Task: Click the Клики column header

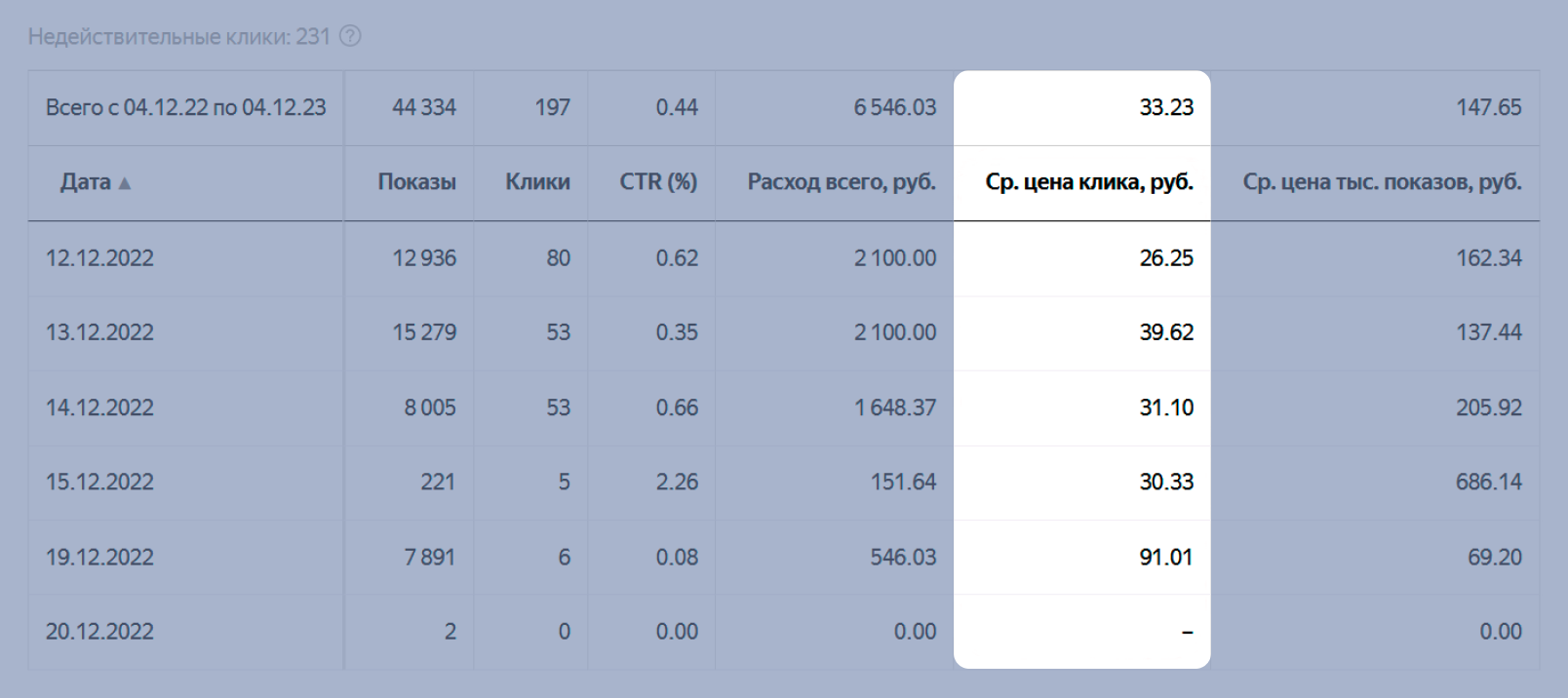Action: [537, 182]
